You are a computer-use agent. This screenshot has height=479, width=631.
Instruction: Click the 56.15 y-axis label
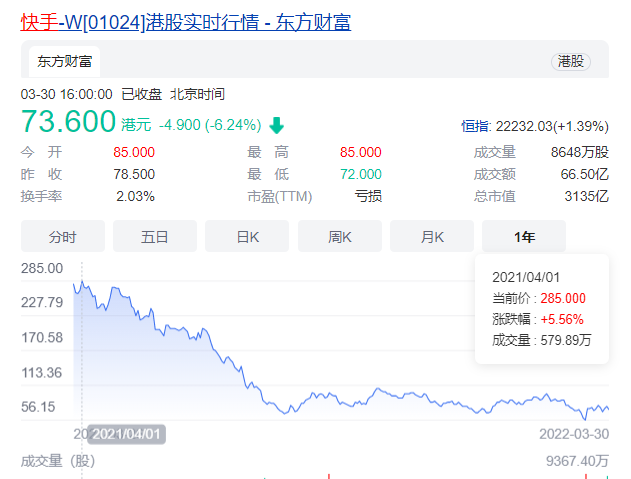[38, 407]
